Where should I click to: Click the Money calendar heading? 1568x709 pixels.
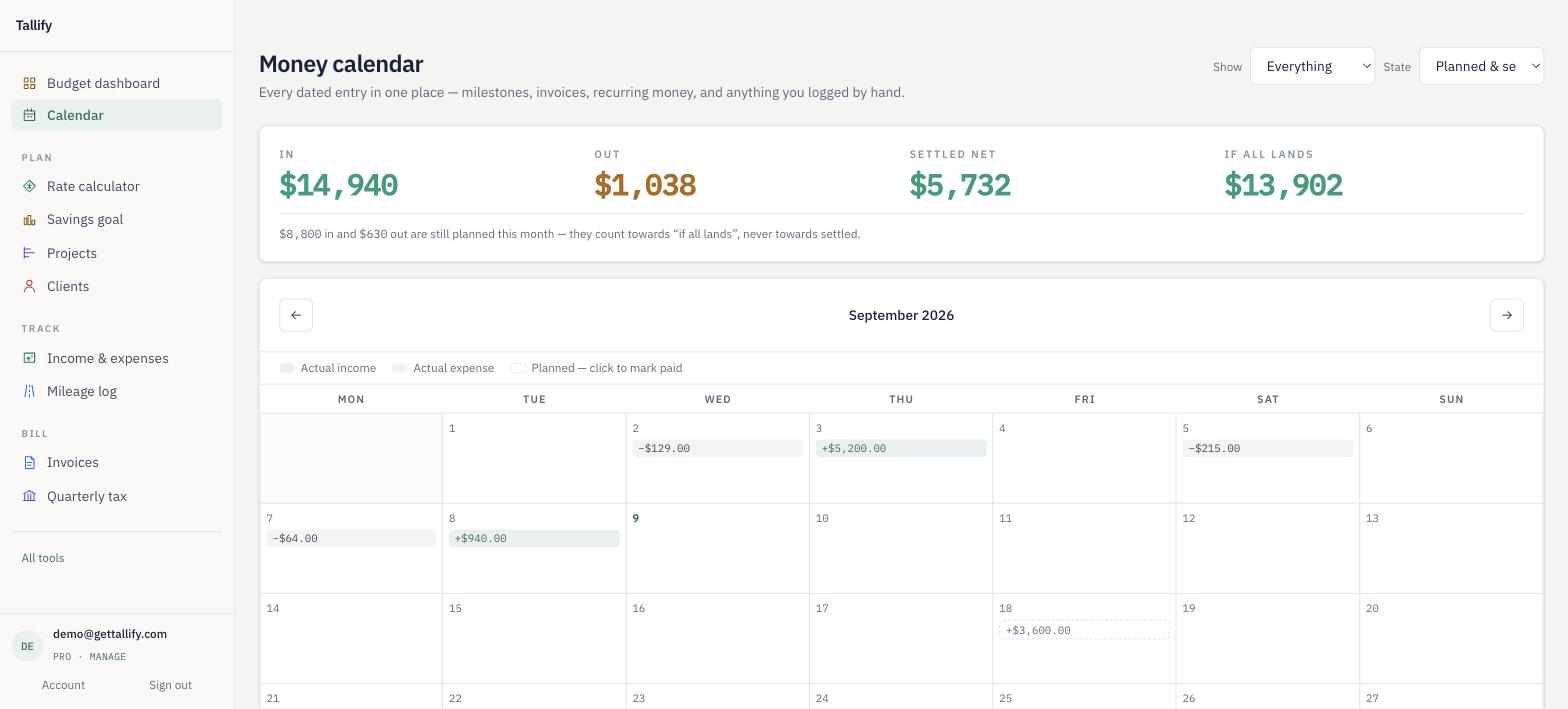tap(341, 64)
